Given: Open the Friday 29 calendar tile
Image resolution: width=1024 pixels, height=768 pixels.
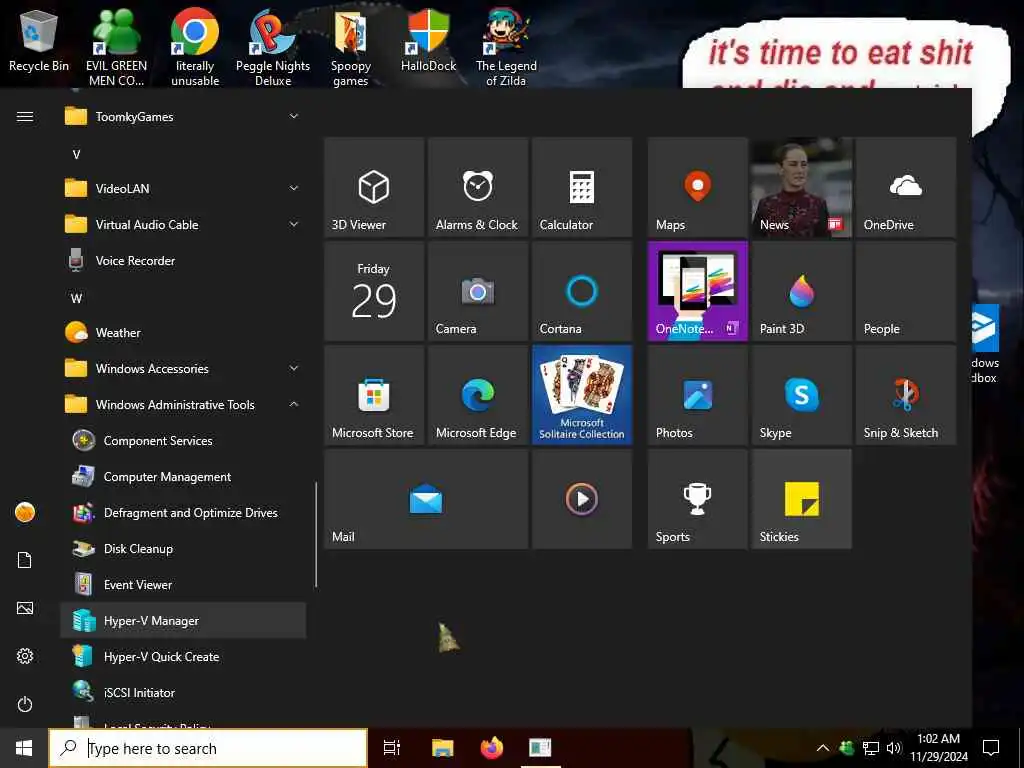Looking at the screenshot, I should point(374,291).
